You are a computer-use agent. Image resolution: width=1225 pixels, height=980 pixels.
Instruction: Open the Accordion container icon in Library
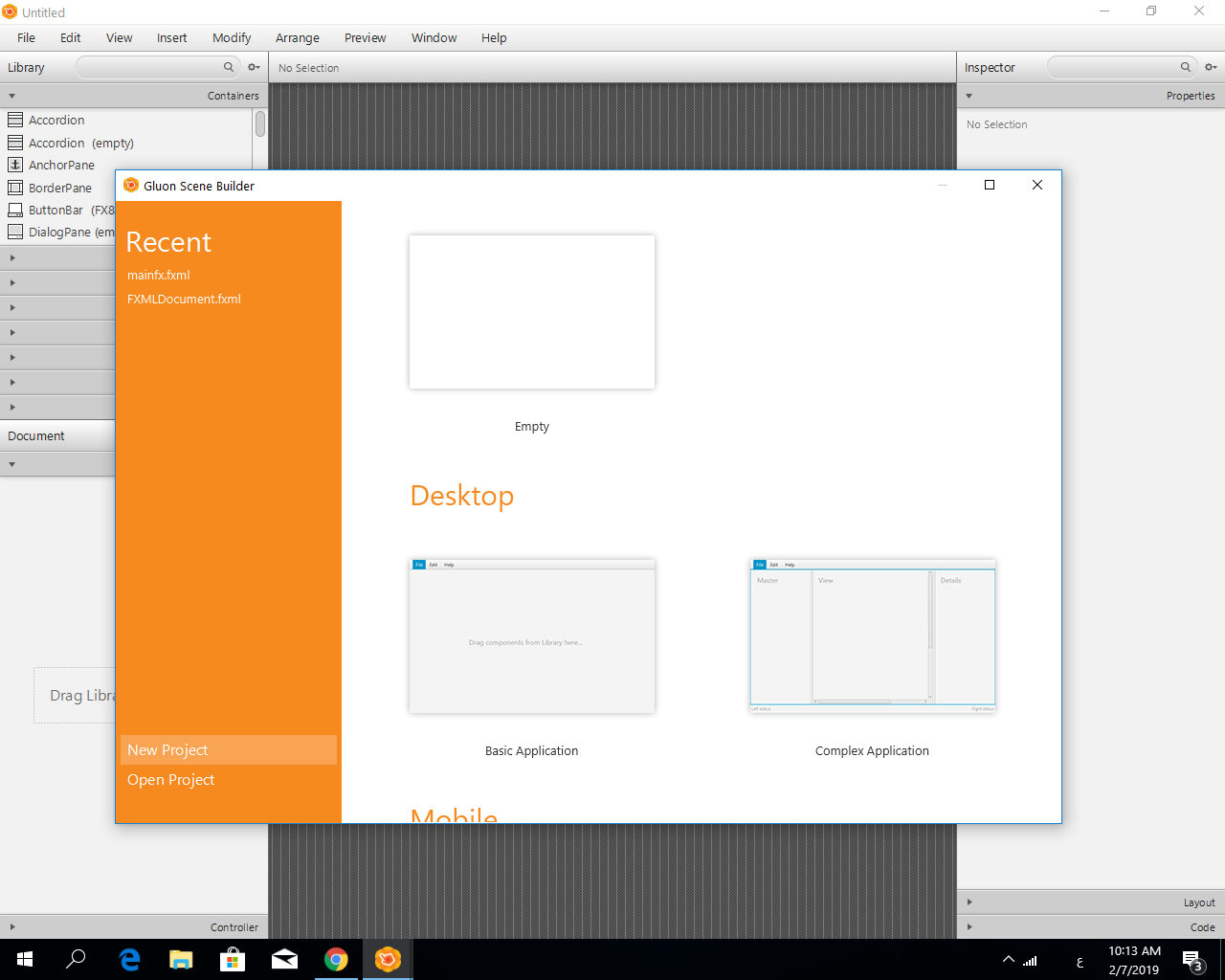15,120
